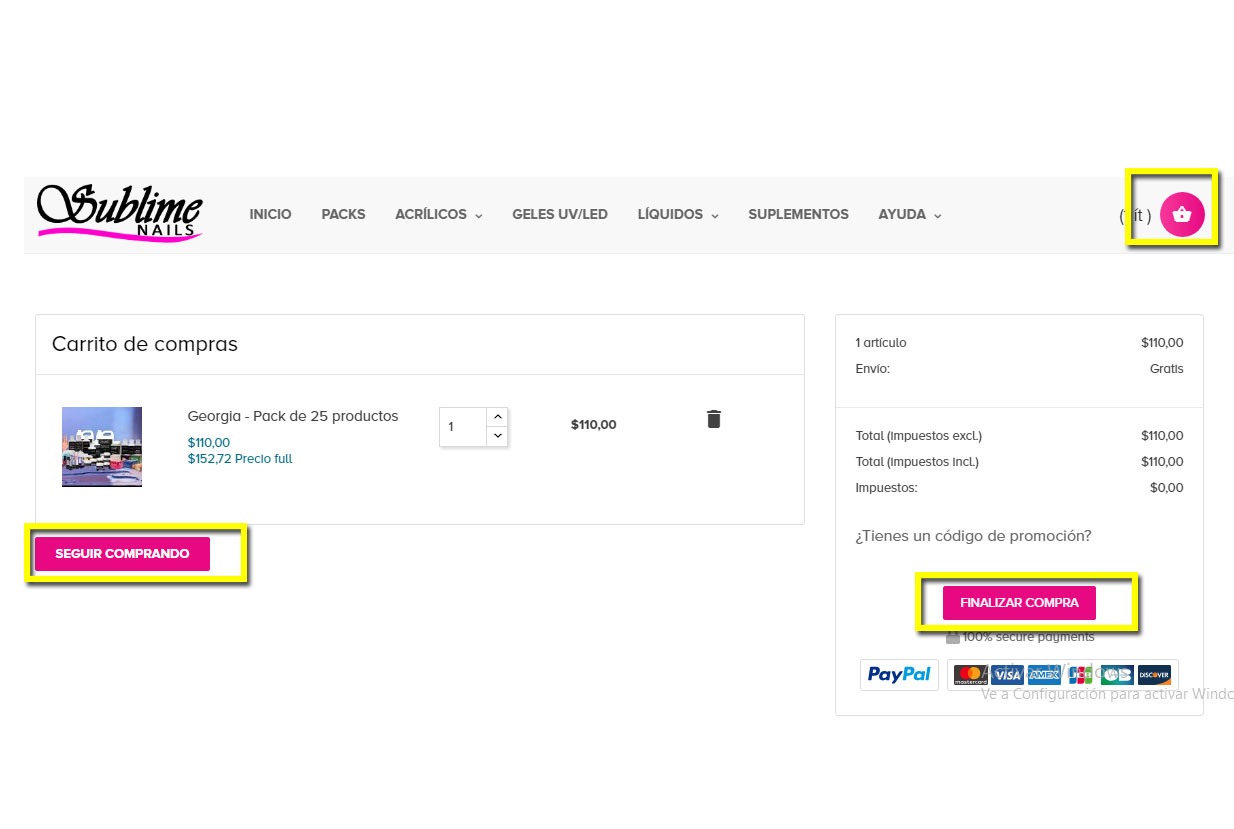
Task: Increase quantity with the up arrow
Action: (498, 416)
